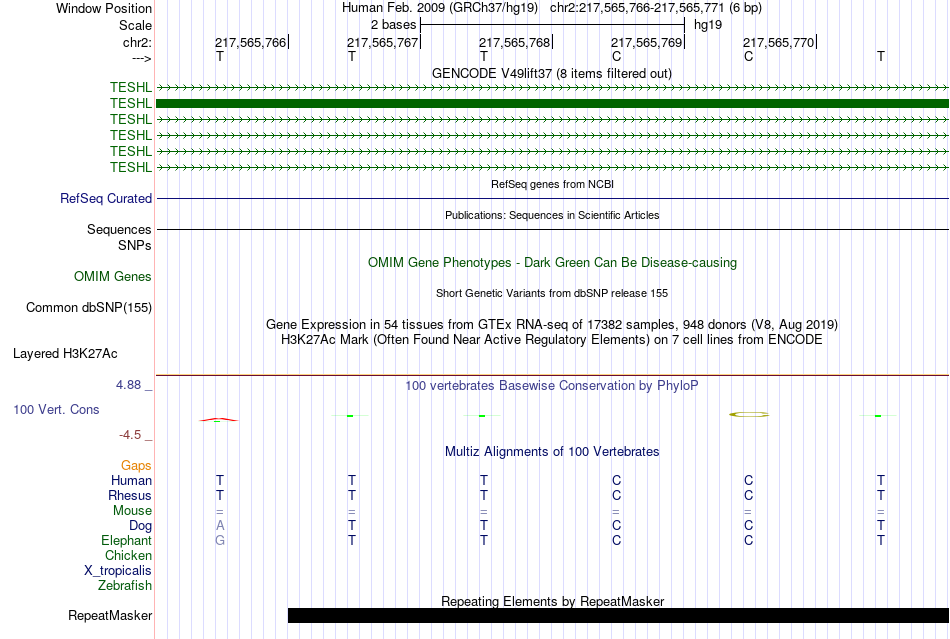Click the orange 'Gaps' row label
This screenshot has width=950, height=639.
(x=136, y=465)
